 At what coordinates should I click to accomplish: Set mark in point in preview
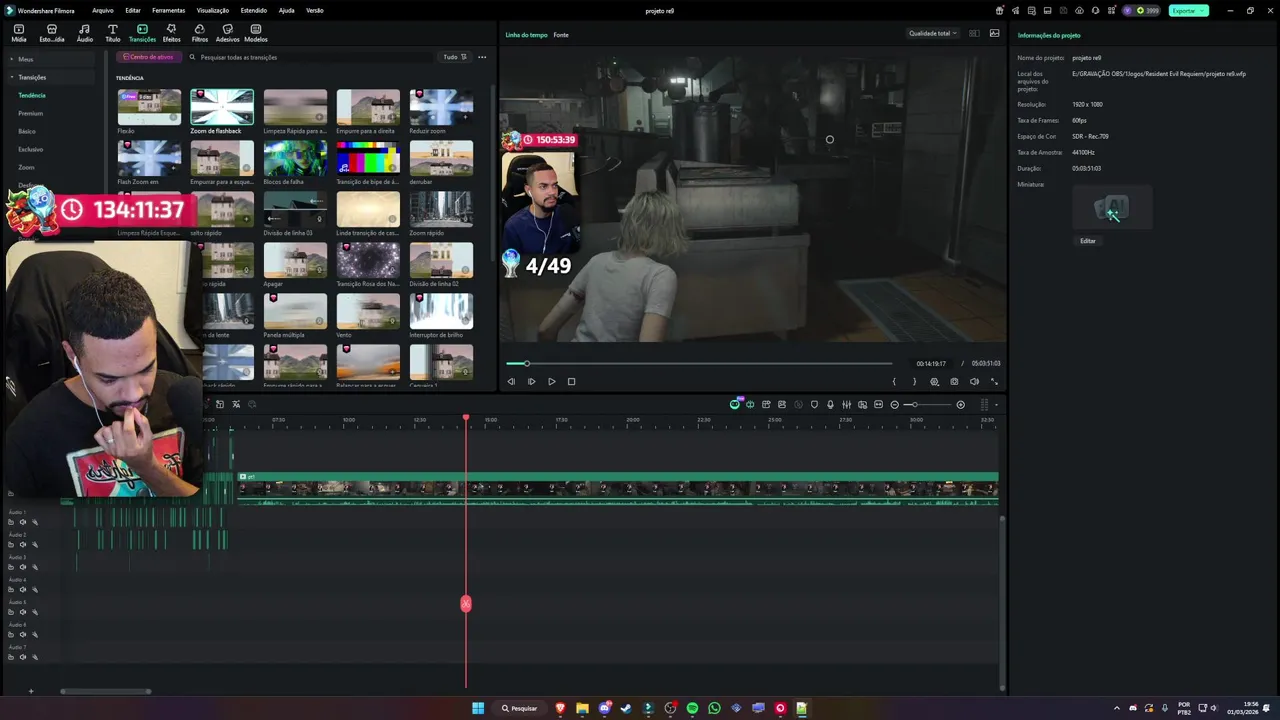click(894, 381)
